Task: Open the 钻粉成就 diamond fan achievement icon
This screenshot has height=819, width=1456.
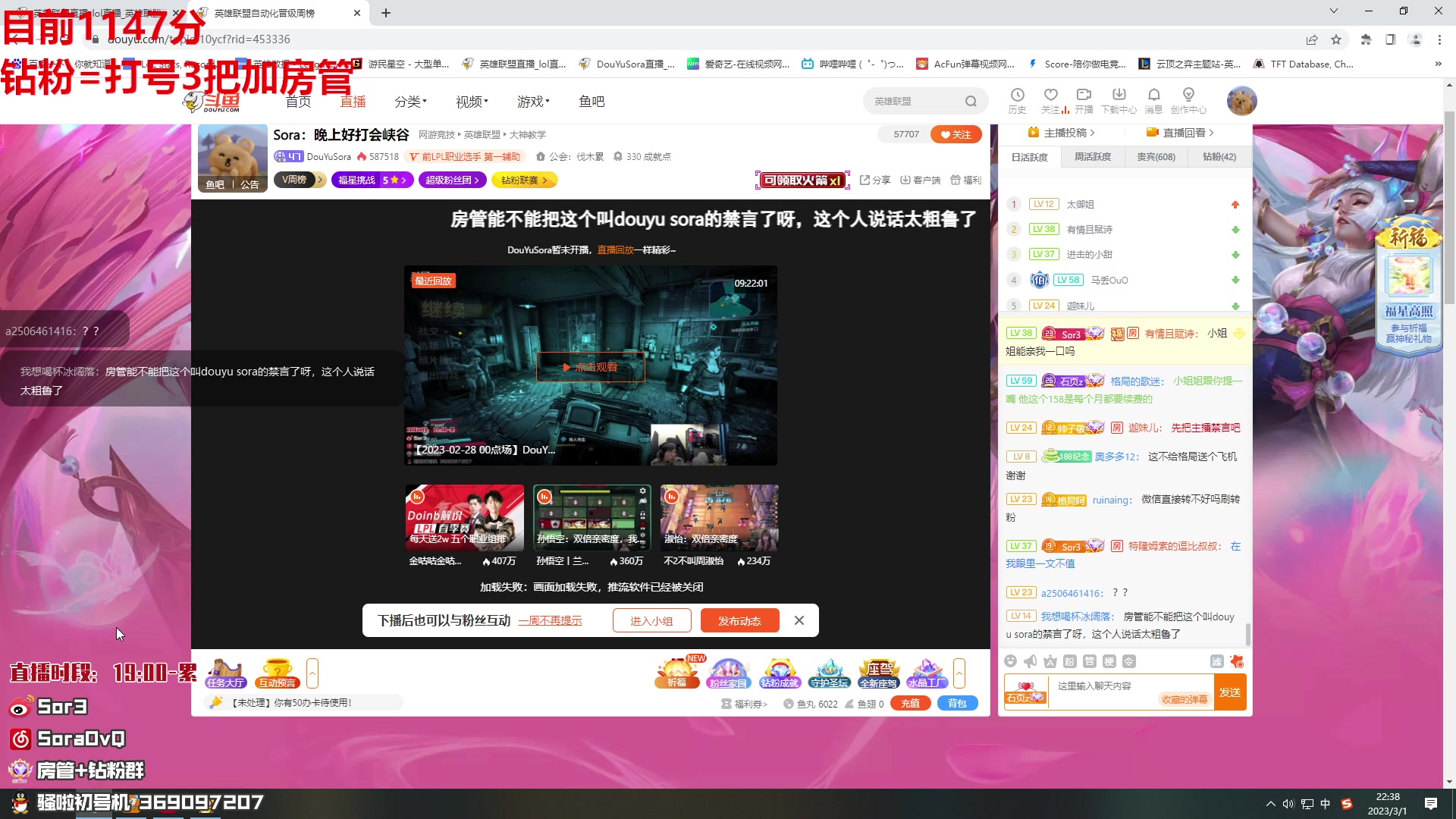Action: tap(780, 673)
